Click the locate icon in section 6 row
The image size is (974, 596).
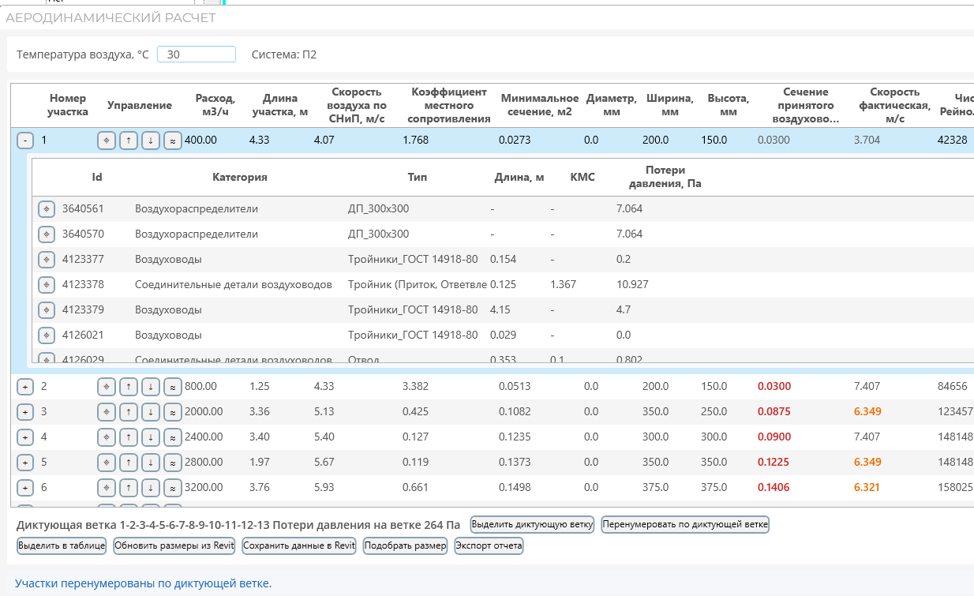[106, 488]
